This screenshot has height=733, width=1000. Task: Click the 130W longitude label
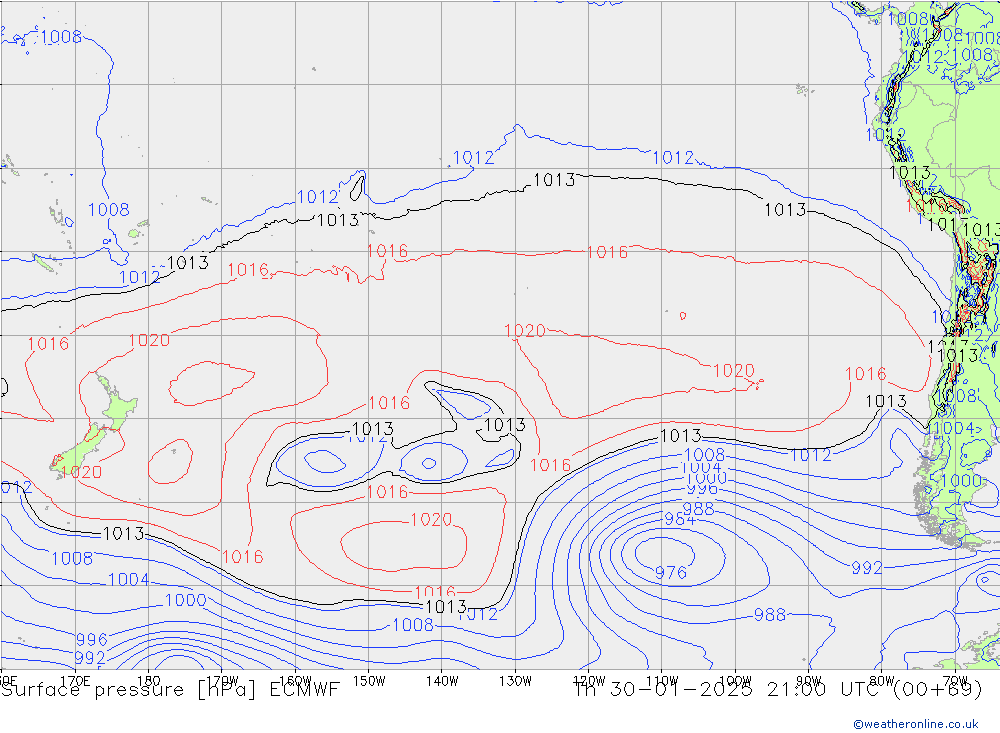coord(515,681)
